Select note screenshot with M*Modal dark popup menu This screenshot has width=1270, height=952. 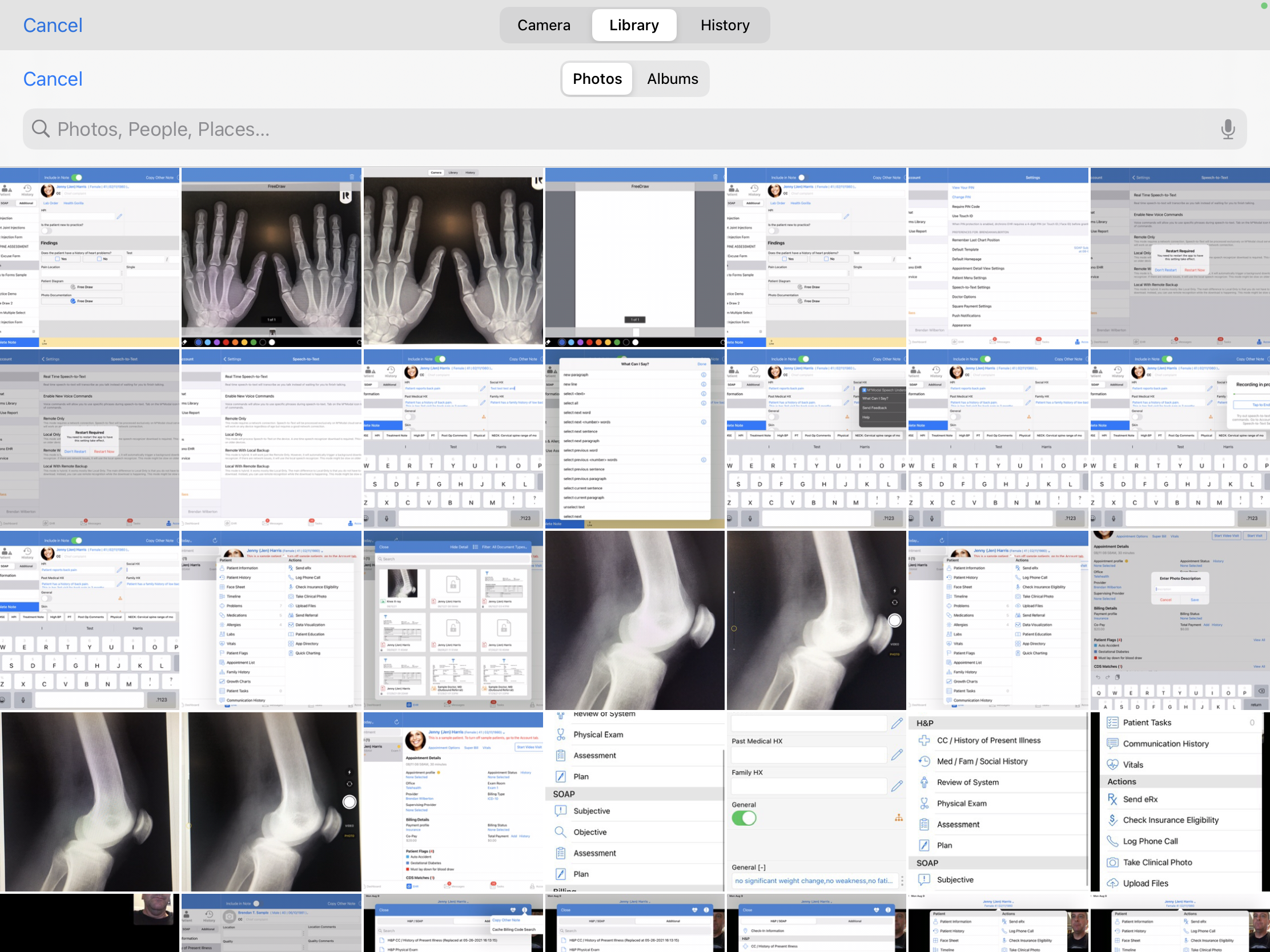[817, 439]
